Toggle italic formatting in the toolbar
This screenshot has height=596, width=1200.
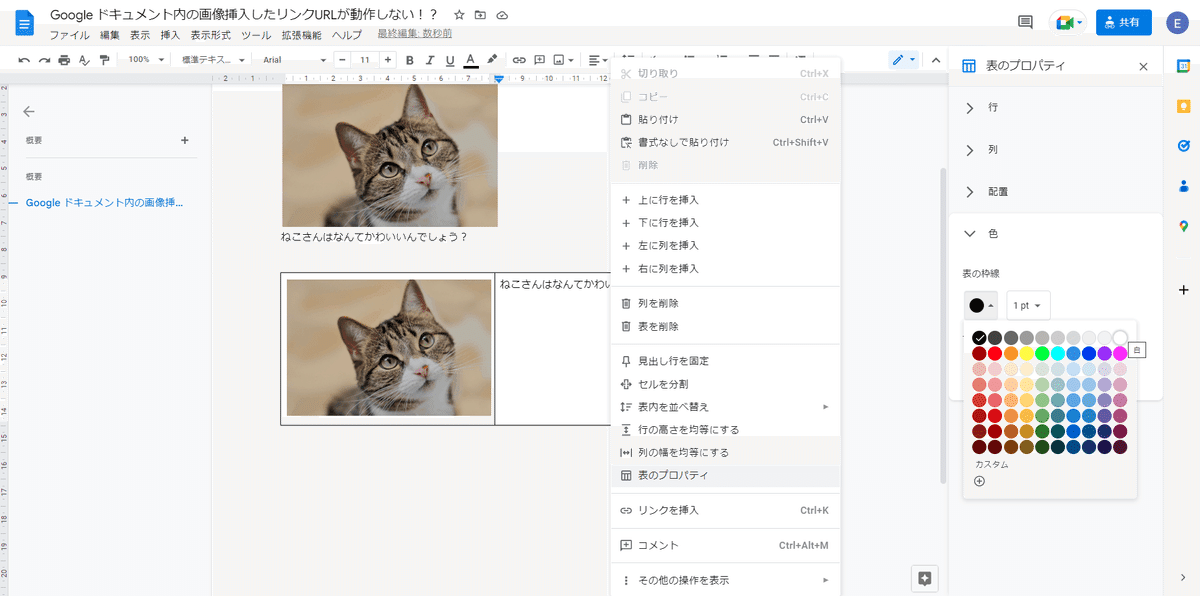(x=429, y=59)
